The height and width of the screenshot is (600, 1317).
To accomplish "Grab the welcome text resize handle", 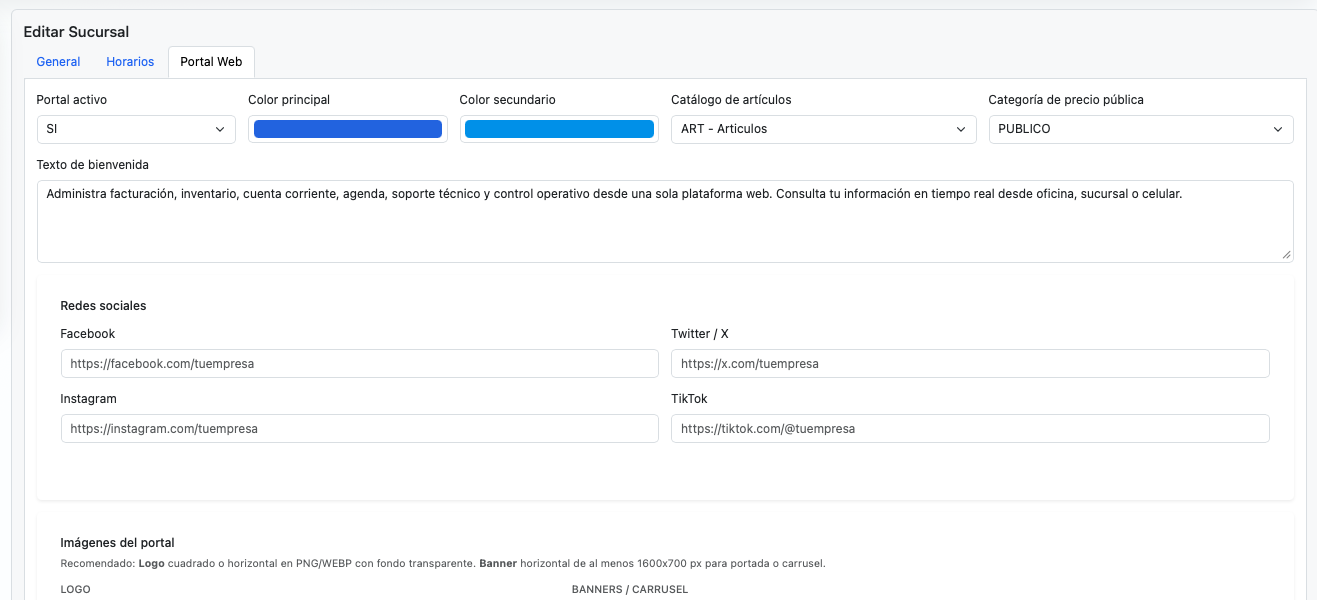I will (x=1287, y=257).
